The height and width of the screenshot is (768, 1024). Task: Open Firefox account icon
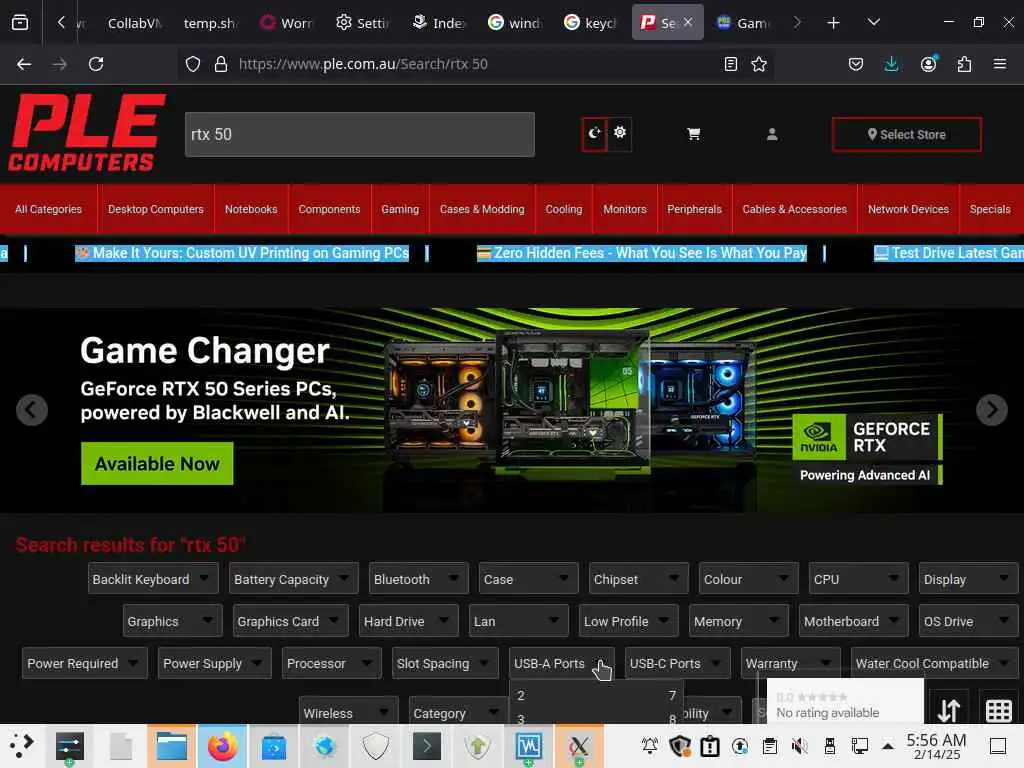point(928,64)
